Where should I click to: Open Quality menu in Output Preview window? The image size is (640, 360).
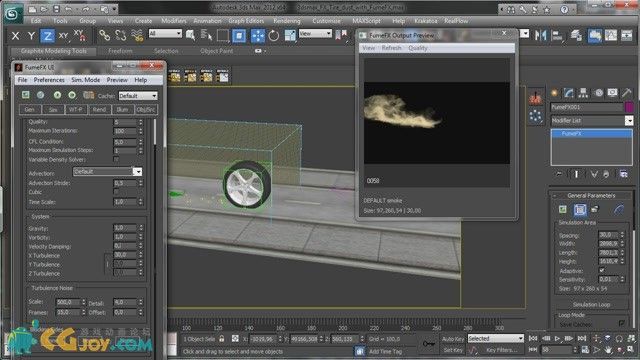[x=418, y=48]
